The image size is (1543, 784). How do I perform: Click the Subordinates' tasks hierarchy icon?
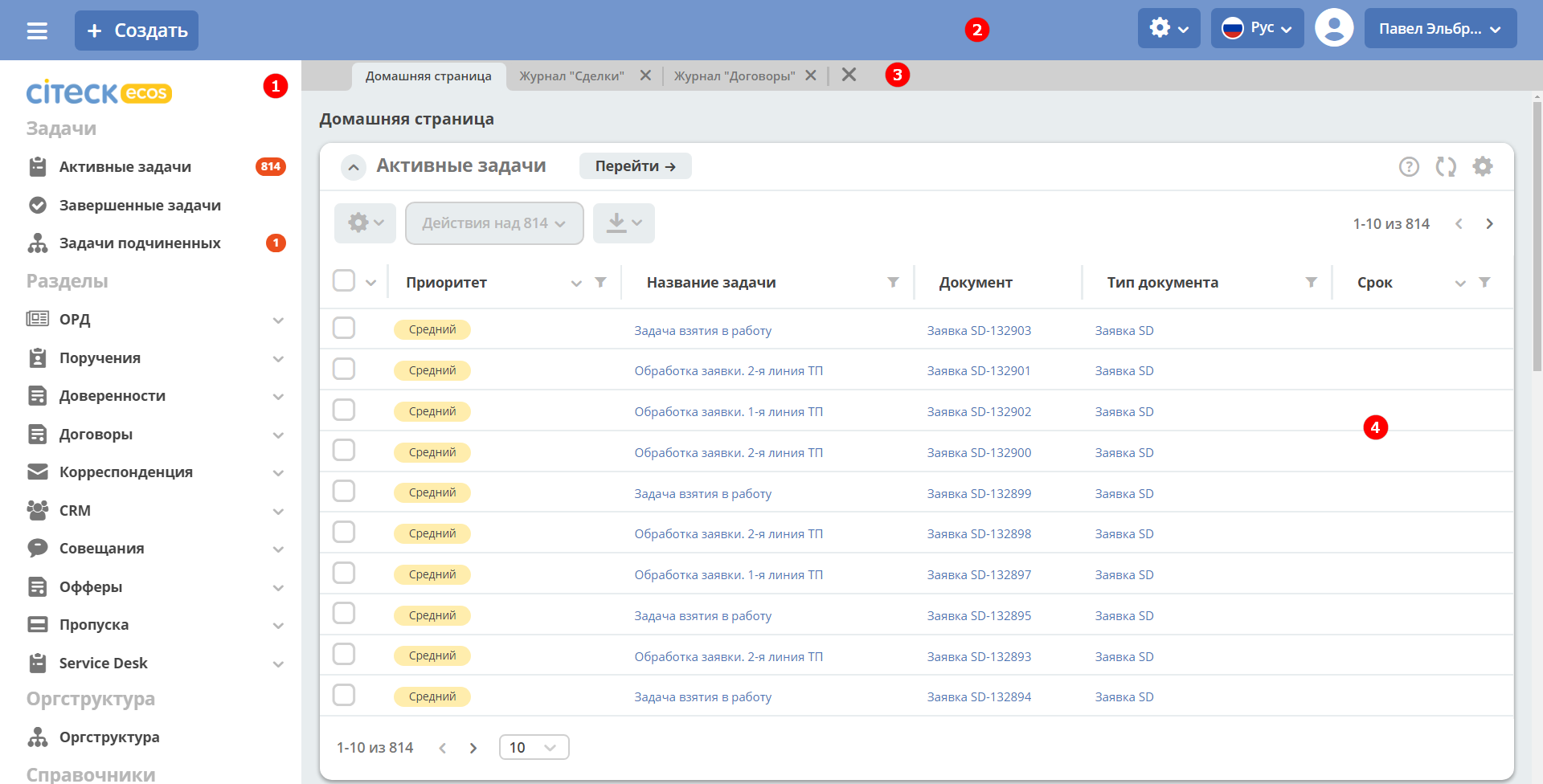click(38, 243)
